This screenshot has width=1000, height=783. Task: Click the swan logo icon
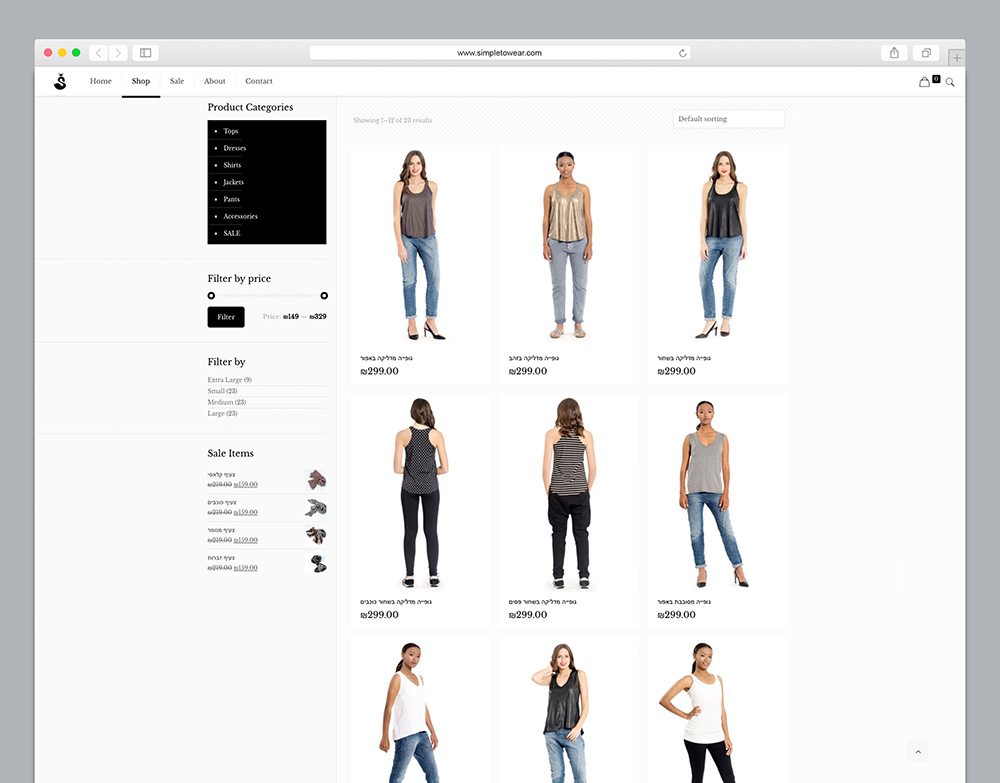pyautogui.click(x=60, y=81)
